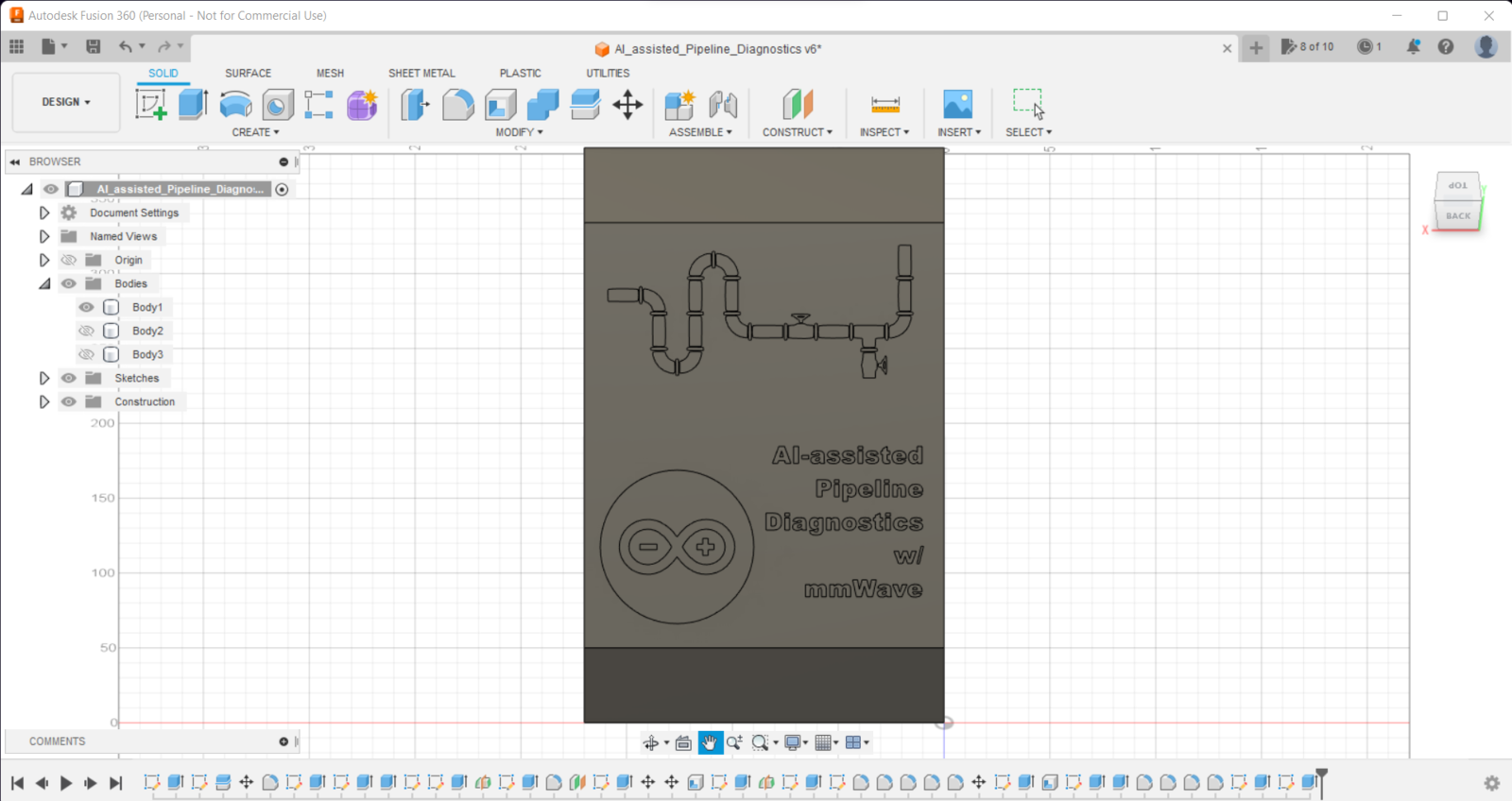Toggle visibility of the Sketches folder

[x=69, y=378]
